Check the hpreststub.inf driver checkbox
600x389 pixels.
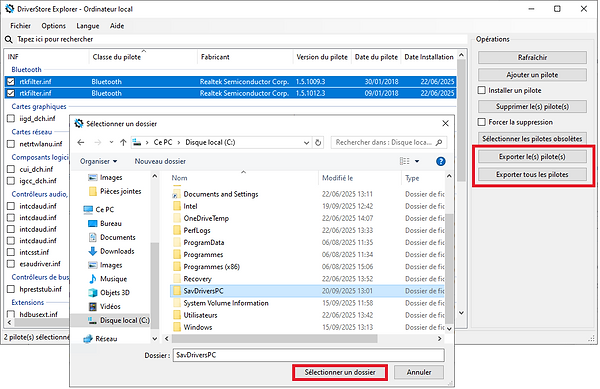11,289
